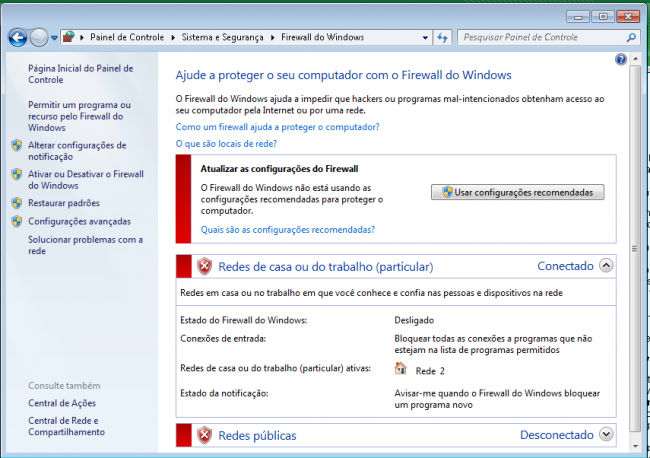
Task: Click shield icon beside Alterar configurações de notificação
Action: tap(17, 145)
